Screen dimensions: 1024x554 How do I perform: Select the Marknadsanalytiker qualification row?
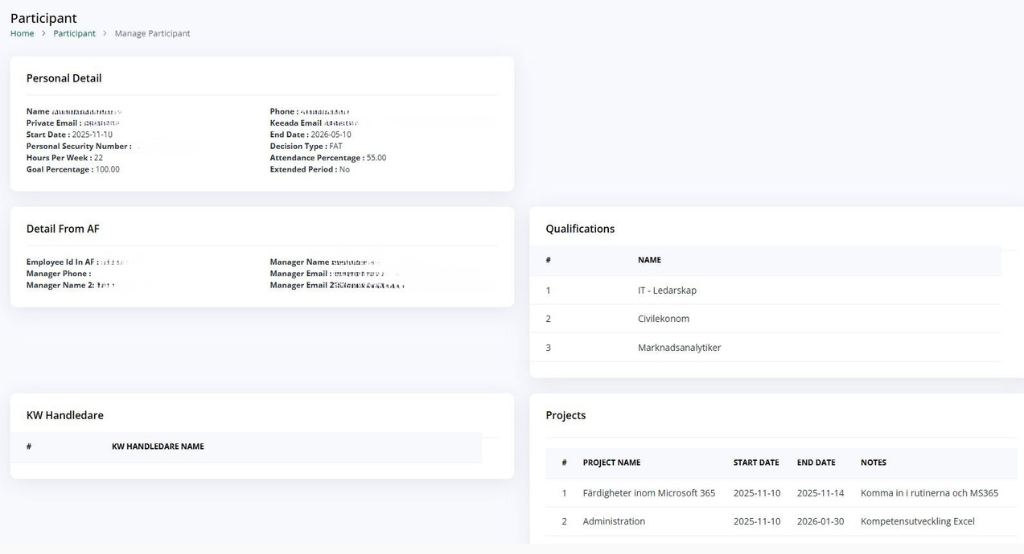679,348
